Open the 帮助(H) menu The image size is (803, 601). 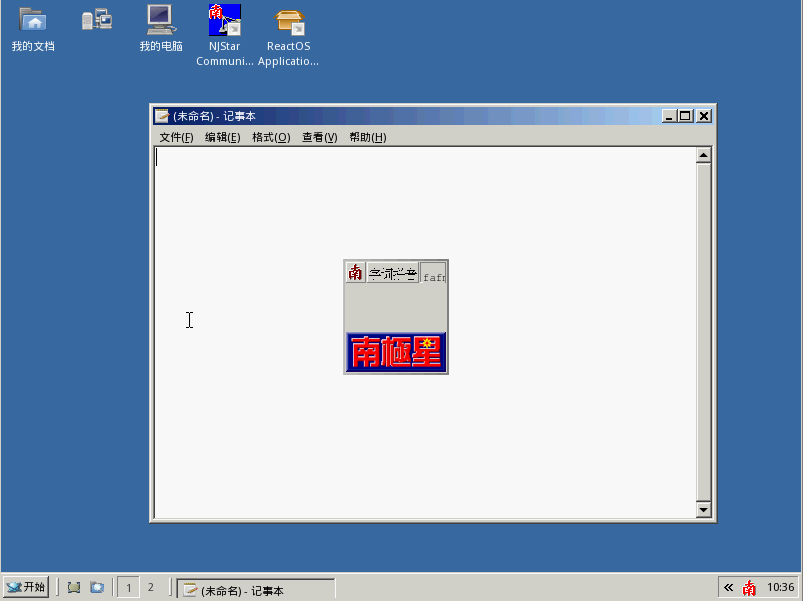[368, 137]
